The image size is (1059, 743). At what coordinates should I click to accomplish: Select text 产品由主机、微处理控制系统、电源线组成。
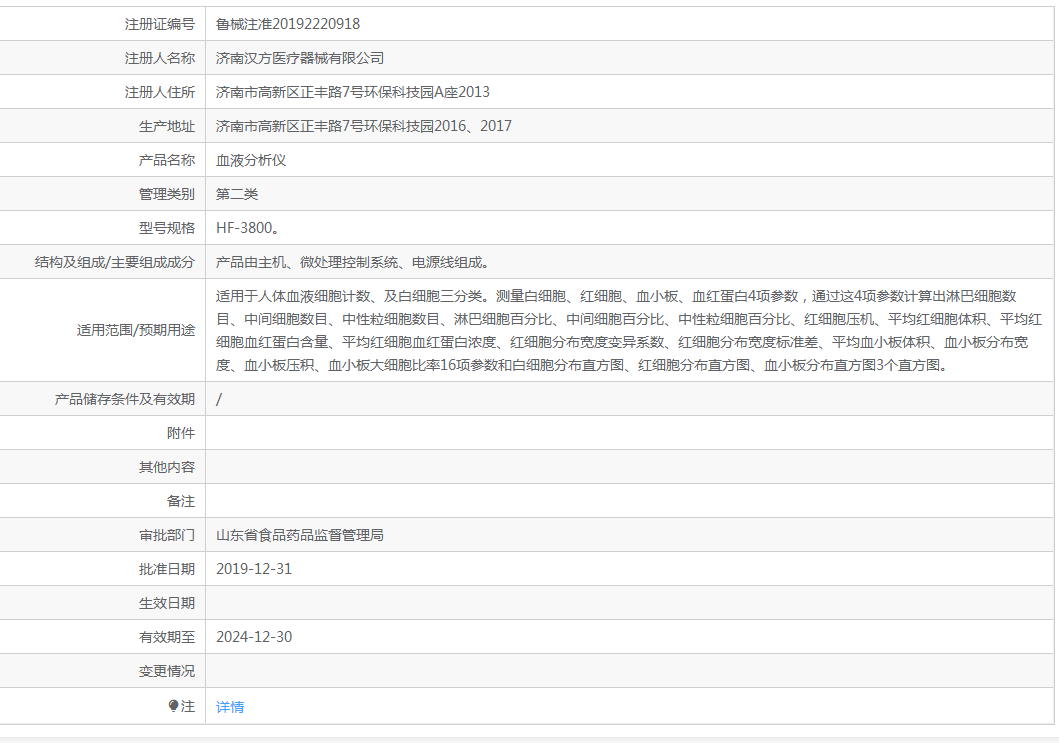coord(353,262)
